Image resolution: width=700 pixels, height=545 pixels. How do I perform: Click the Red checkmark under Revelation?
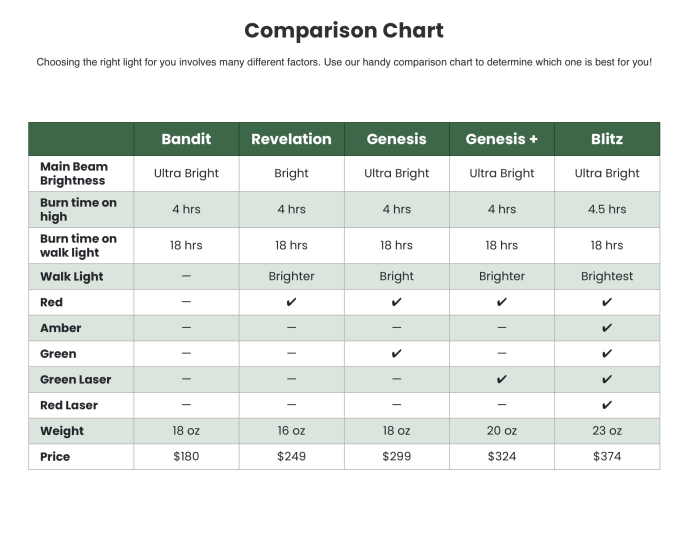click(291, 302)
